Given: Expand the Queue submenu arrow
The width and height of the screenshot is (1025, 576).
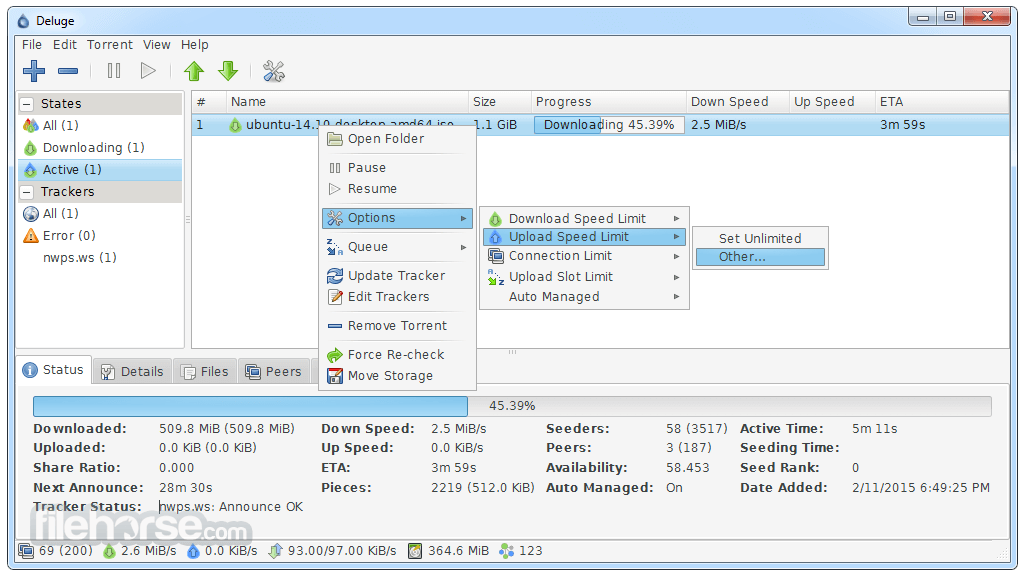Looking at the screenshot, I should [463, 247].
